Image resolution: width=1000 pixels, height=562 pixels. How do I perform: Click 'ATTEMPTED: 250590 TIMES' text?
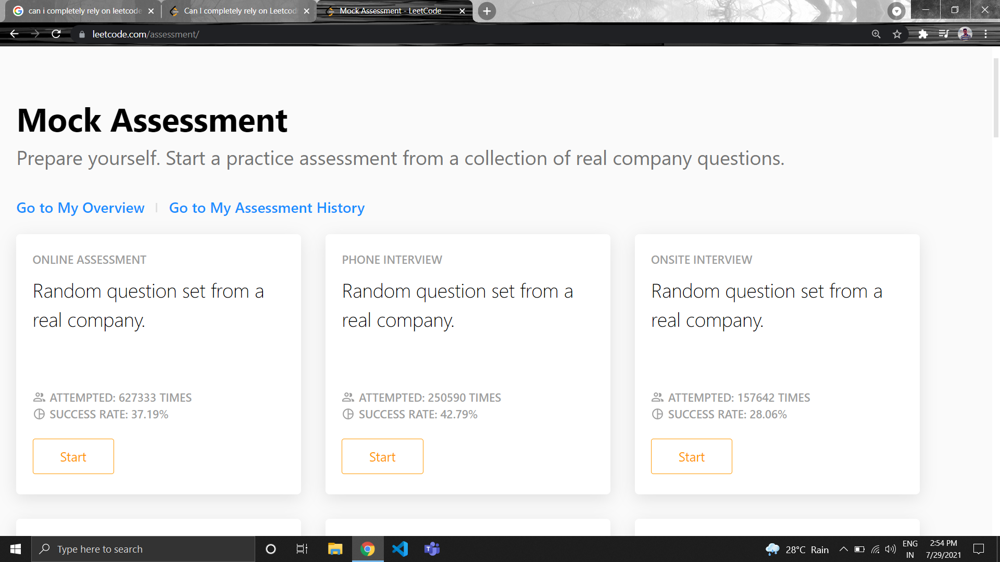pos(430,397)
